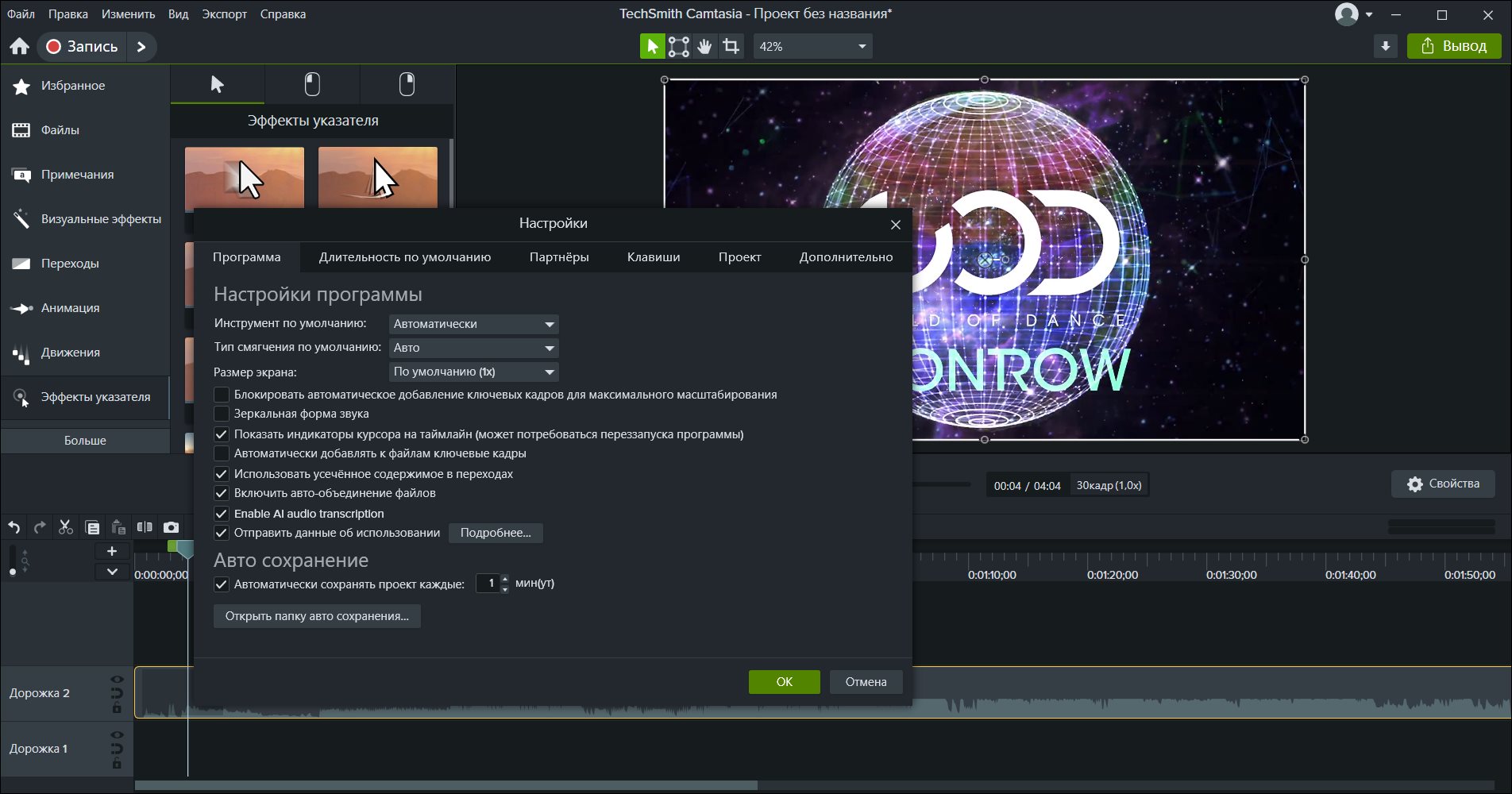This screenshot has width=1512, height=794.
Task: Increase autosave minutes spinner up
Action: pyautogui.click(x=505, y=579)
